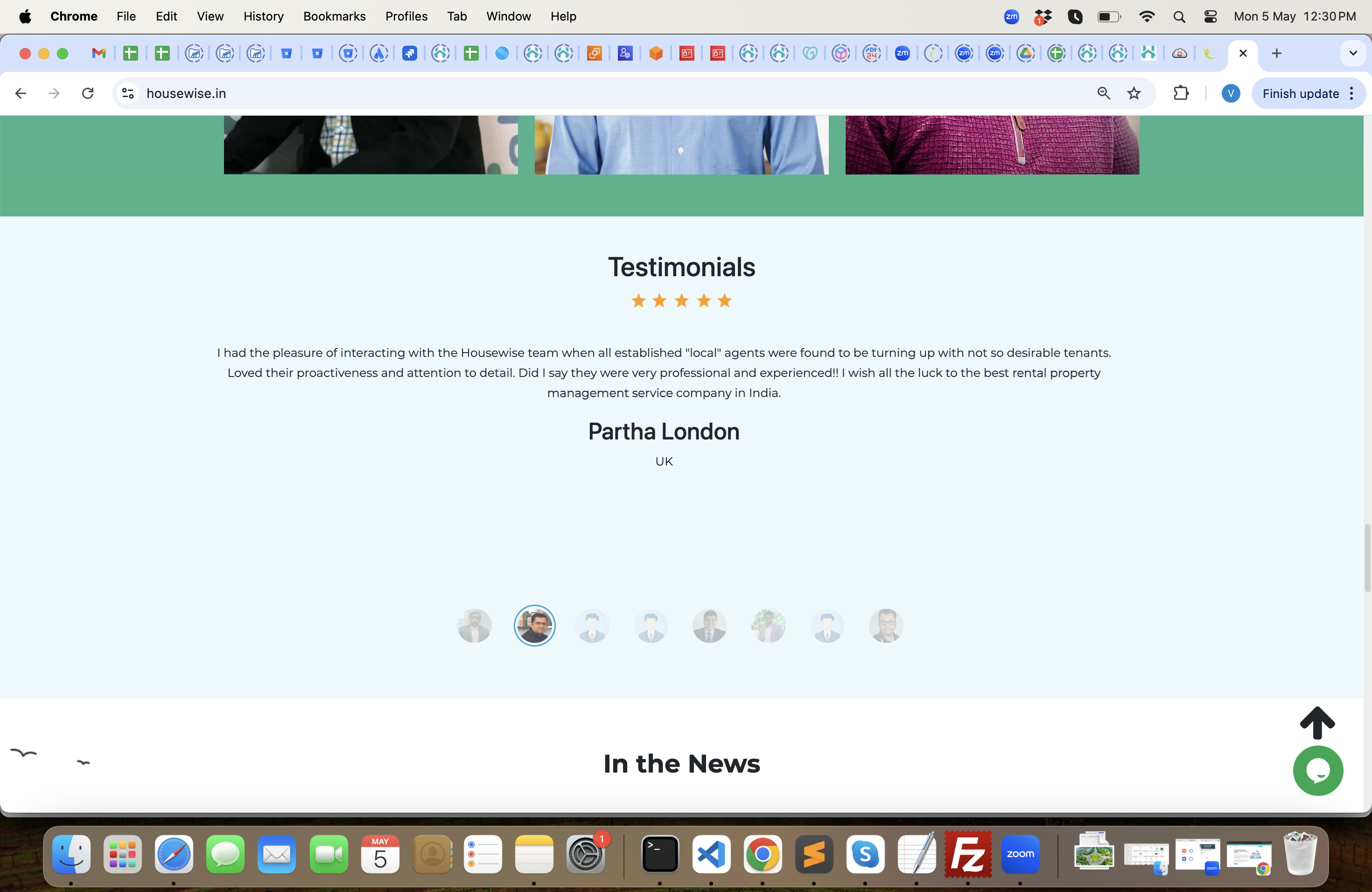Switch to the Google Drive tab
The width and height of the screenshot is (1372, 892).
pos(1026,54)
